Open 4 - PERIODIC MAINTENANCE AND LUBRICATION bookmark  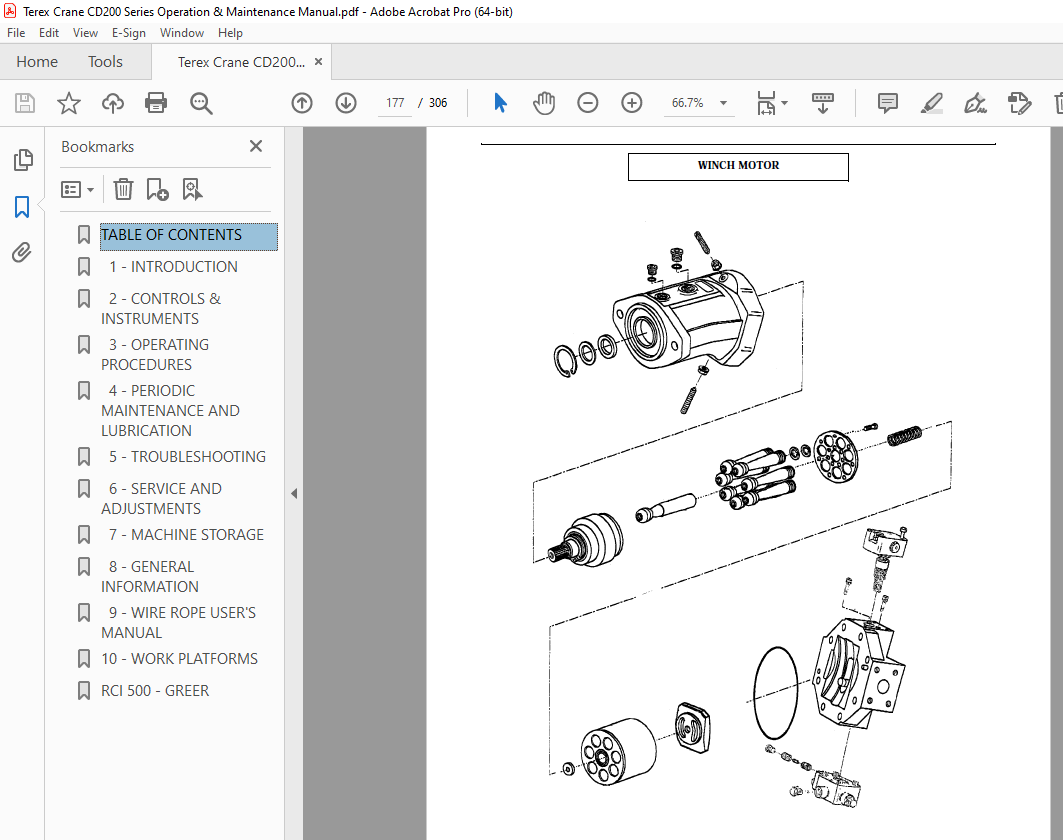(170, 410)
